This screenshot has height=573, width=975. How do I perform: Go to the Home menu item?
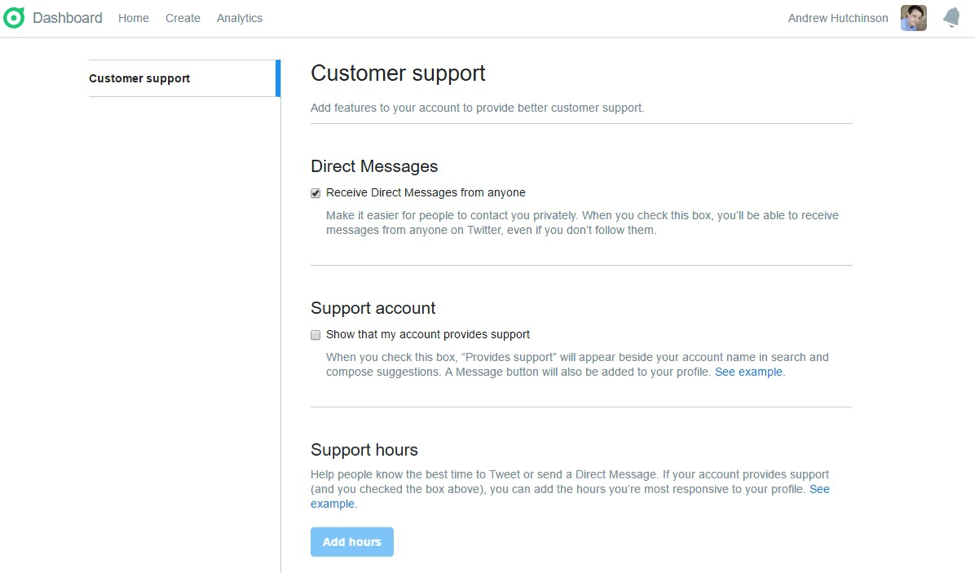click(x=133, y=18)
